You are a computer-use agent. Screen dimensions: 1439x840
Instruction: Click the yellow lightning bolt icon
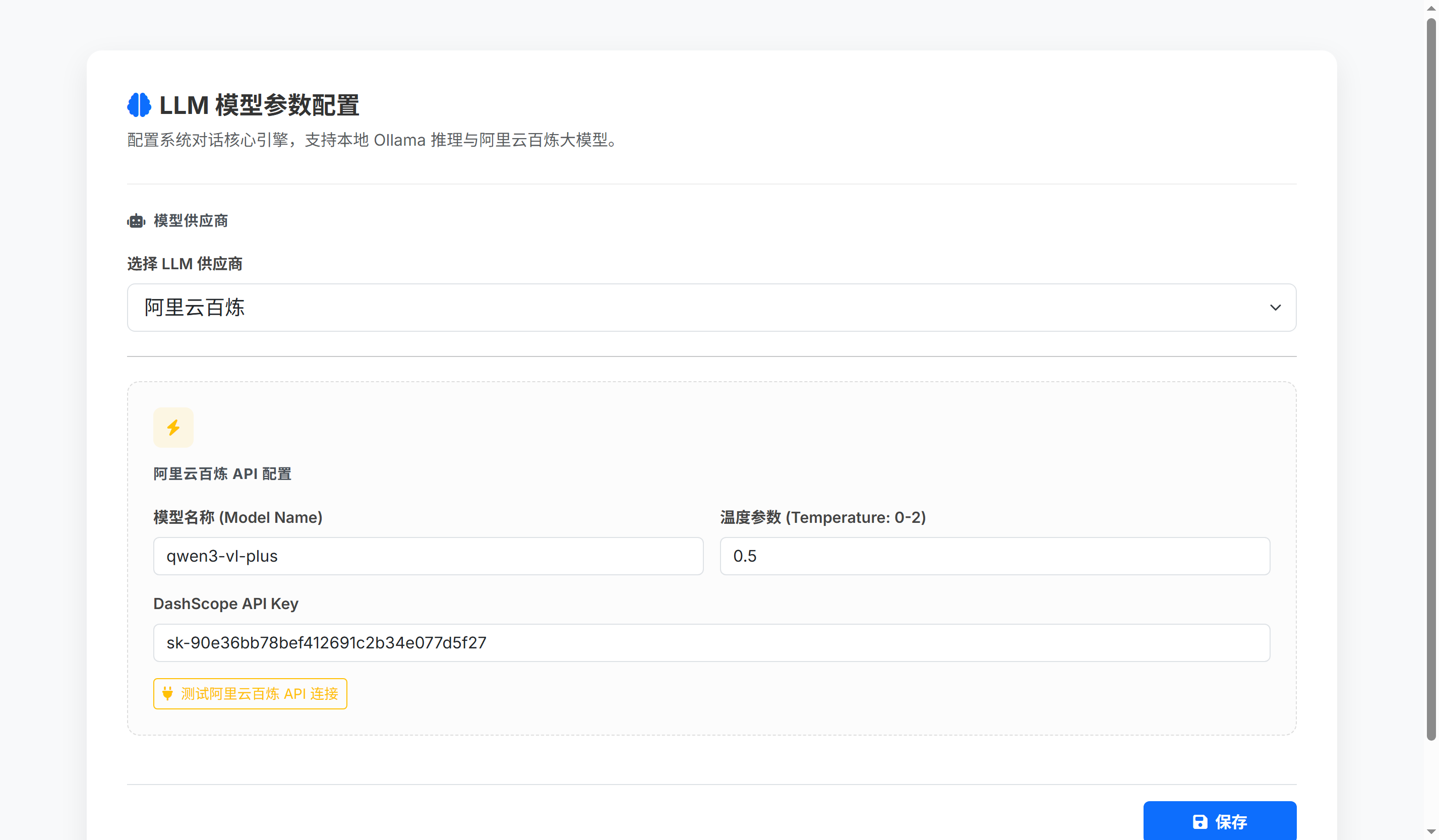pyautogui.click(x=173, y=427)
